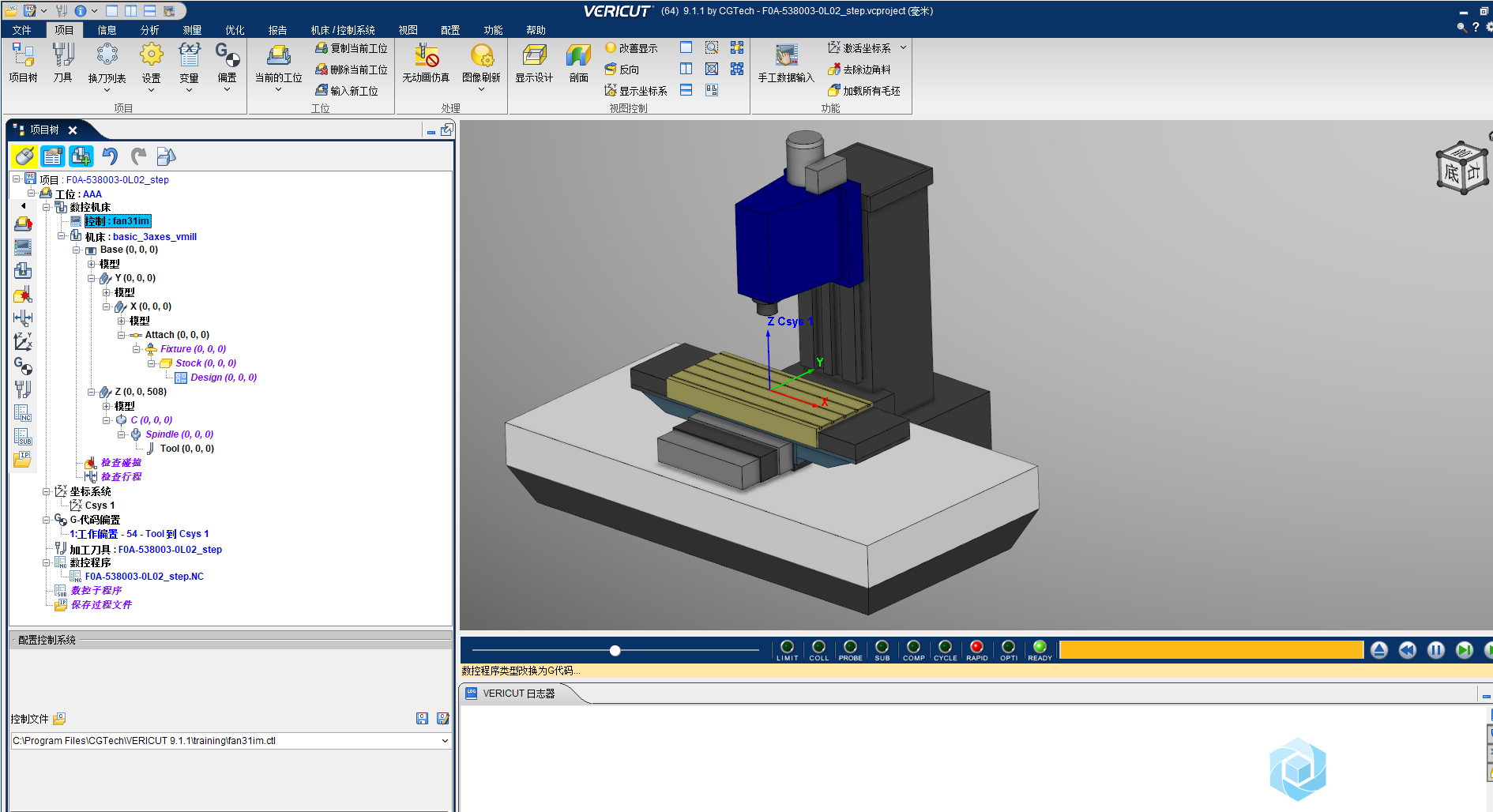
Task: Click the 变量 variables icon
Action: 189,66
